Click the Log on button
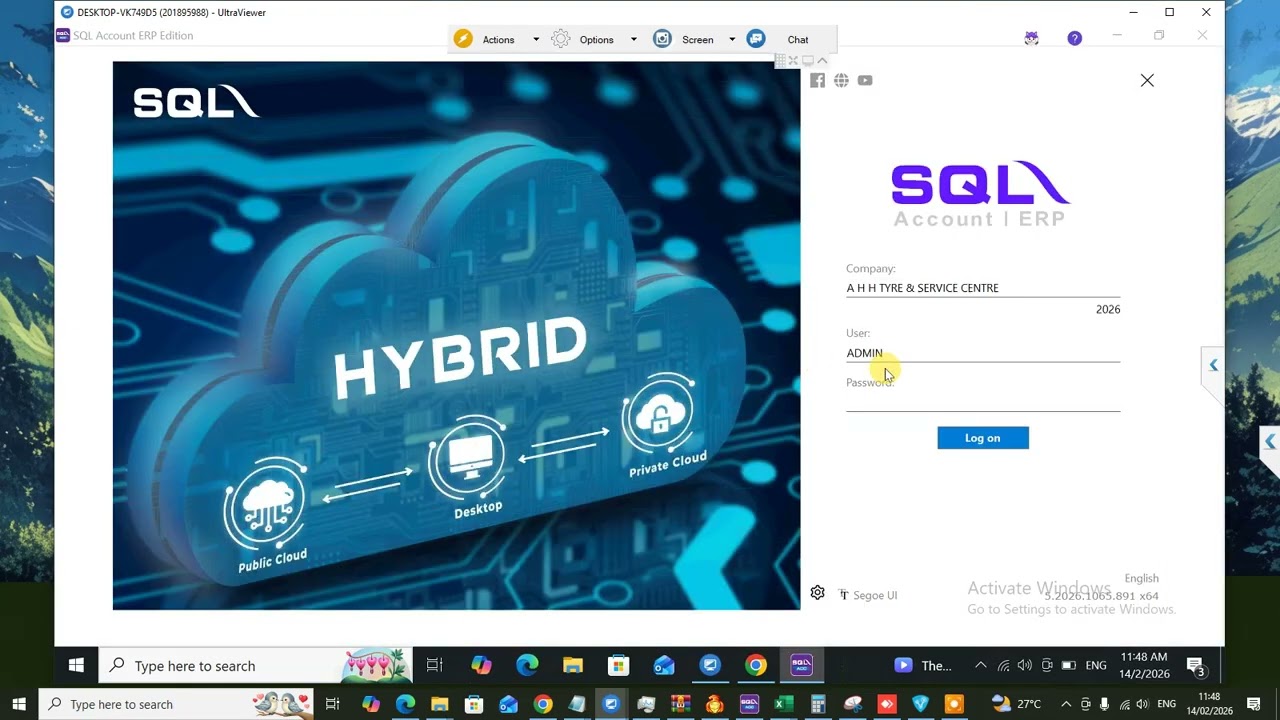This screenshot has height=720, width=1280. tap(983, 438)
